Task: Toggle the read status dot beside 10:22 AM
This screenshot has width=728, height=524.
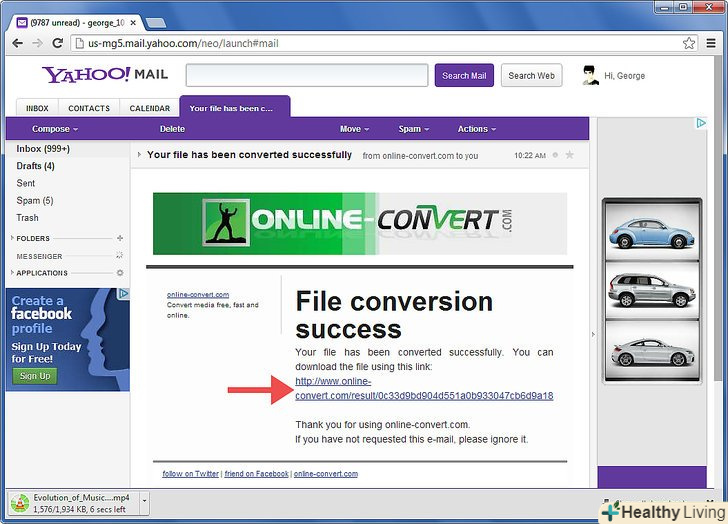Action: [x=555, y=155]
